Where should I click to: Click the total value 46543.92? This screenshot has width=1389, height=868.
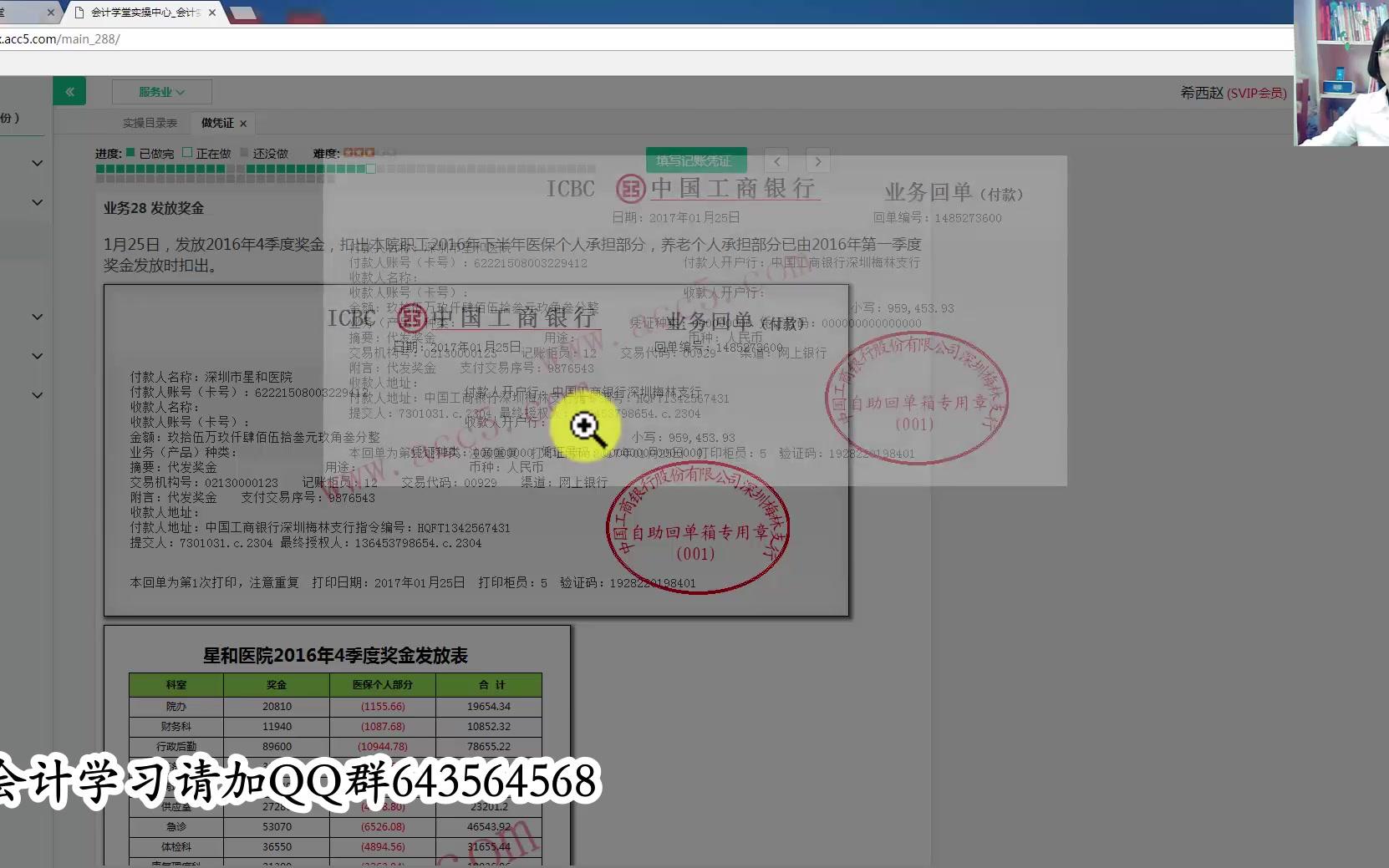click(489, 827)
